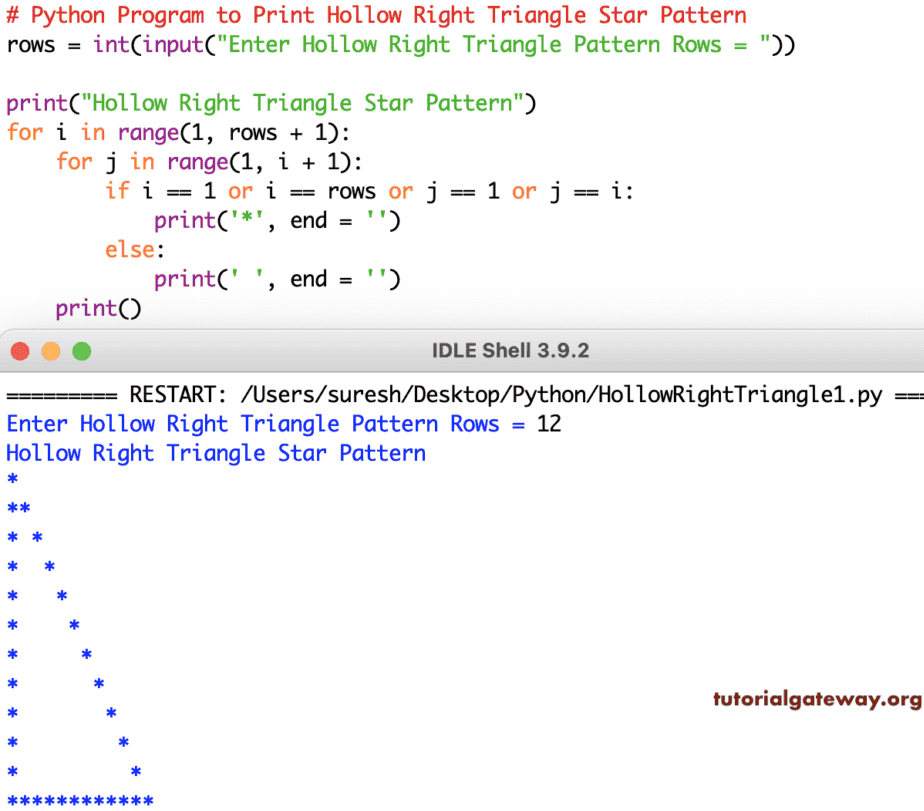Click the first asterisk in the pattern output
Screen dimensions: 924x811
10,479
